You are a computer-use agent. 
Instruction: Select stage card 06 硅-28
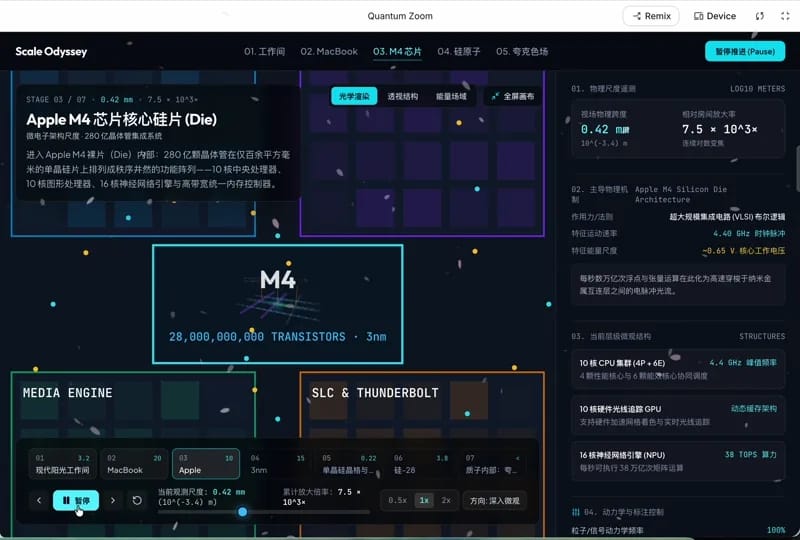(421, 464)
